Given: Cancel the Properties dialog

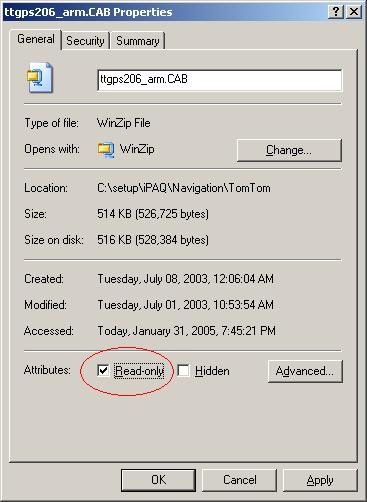Looking at the screenshot, I should tap(240, 480).
